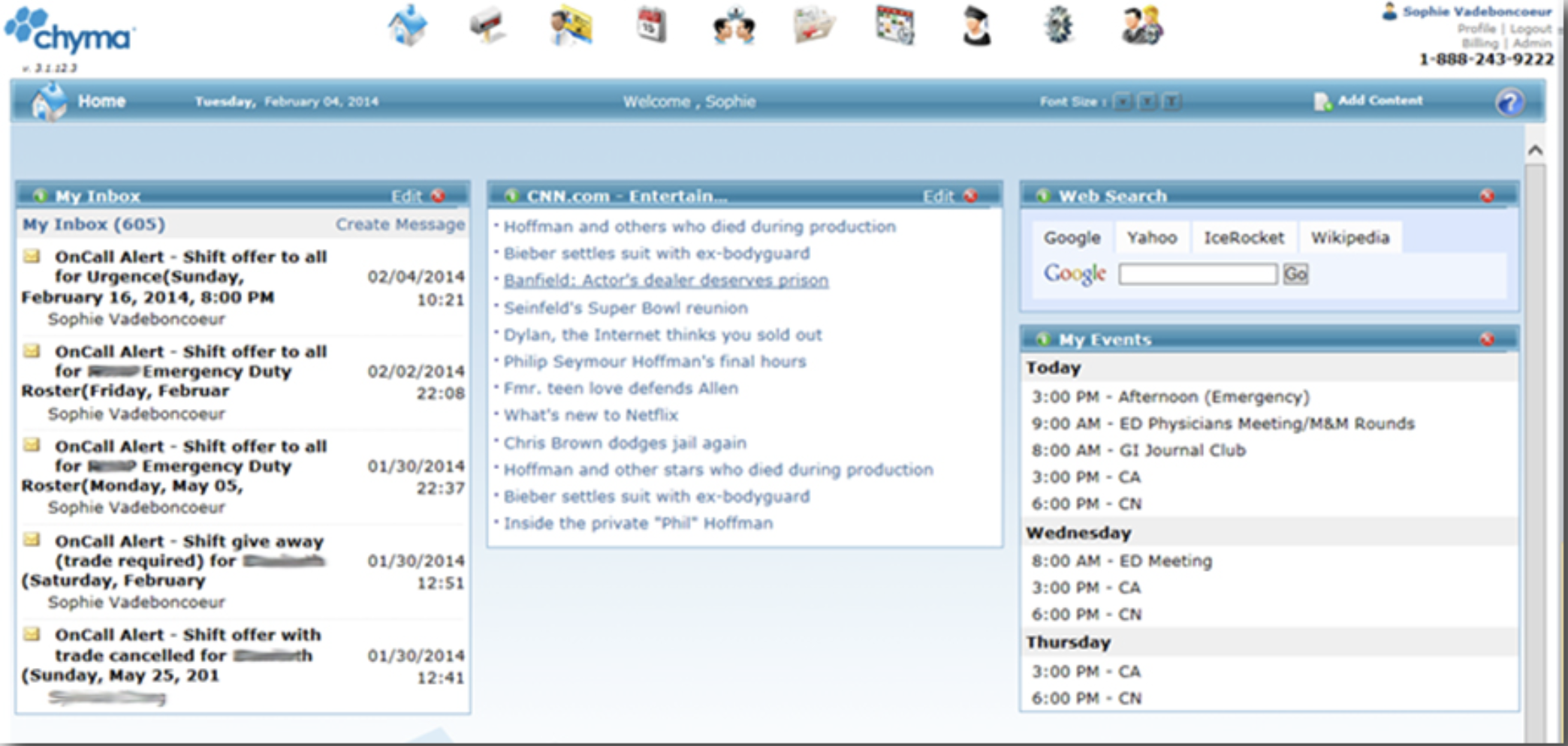This screenshot has width=1568, height=746.
Task: Open the schedule grid with clock icon
Action: coord(895,26)
